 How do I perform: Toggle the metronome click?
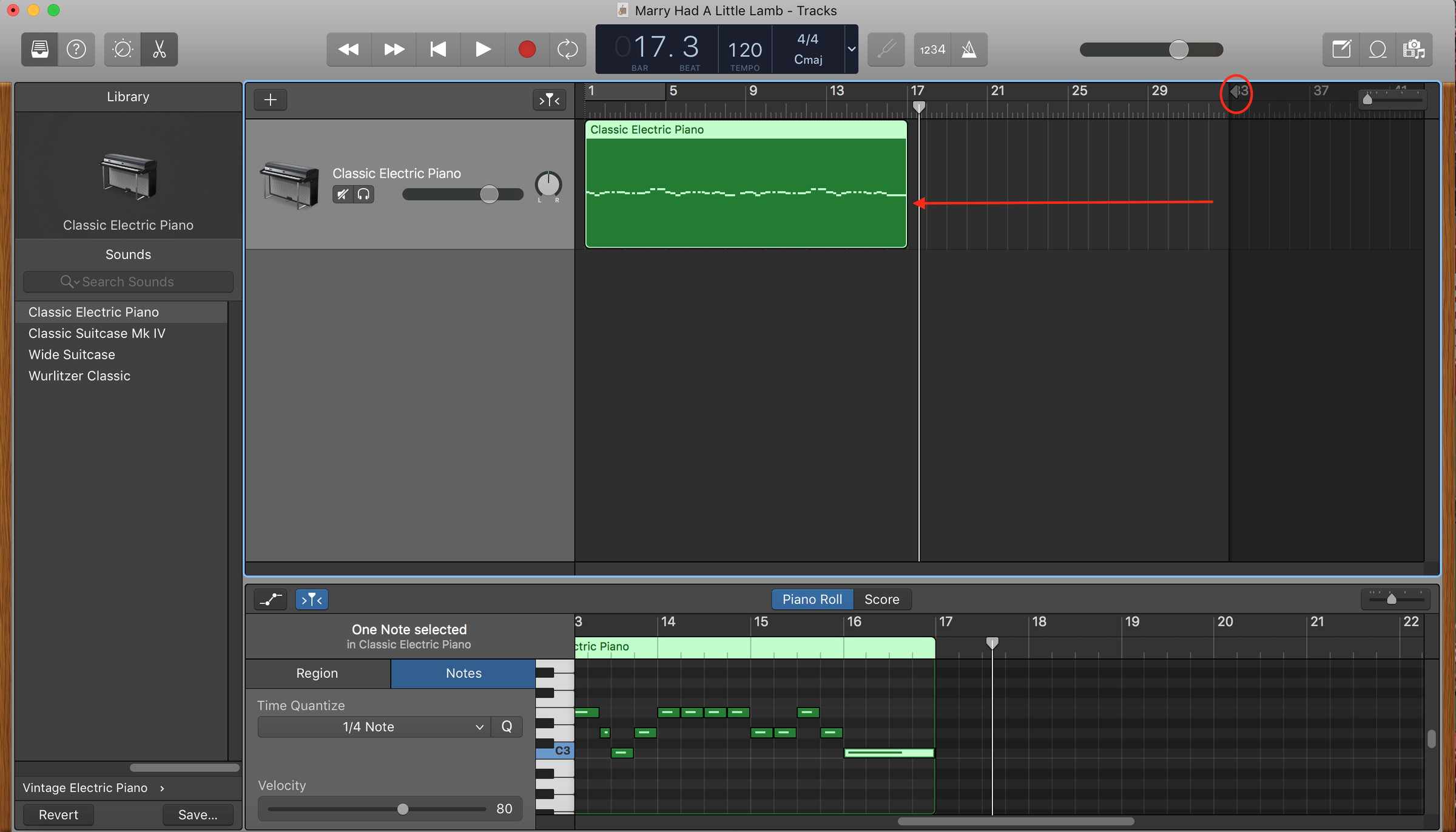pyautogui.click(x=969, y=49)
